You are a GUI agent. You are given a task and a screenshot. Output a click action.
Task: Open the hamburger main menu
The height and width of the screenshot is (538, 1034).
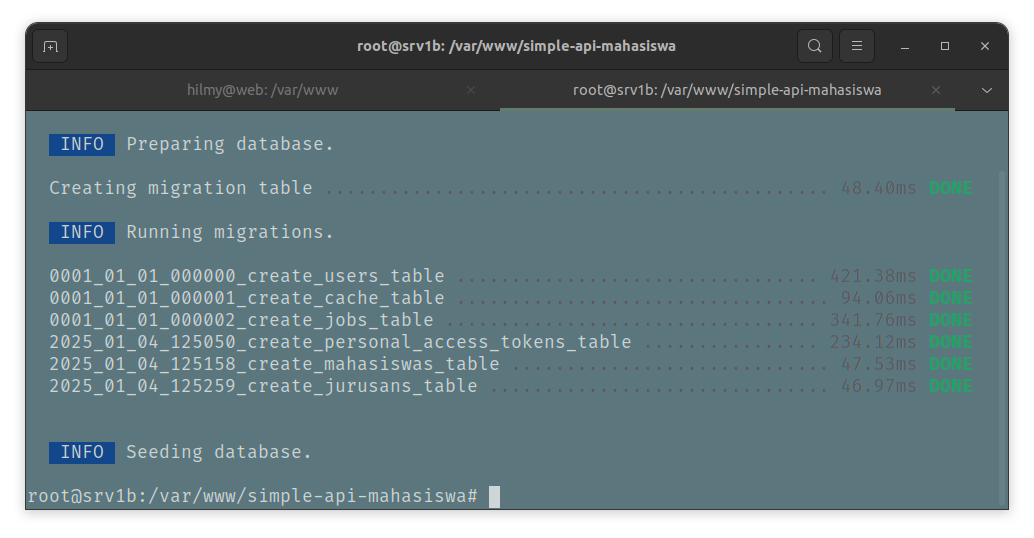(x=857, y=46)
